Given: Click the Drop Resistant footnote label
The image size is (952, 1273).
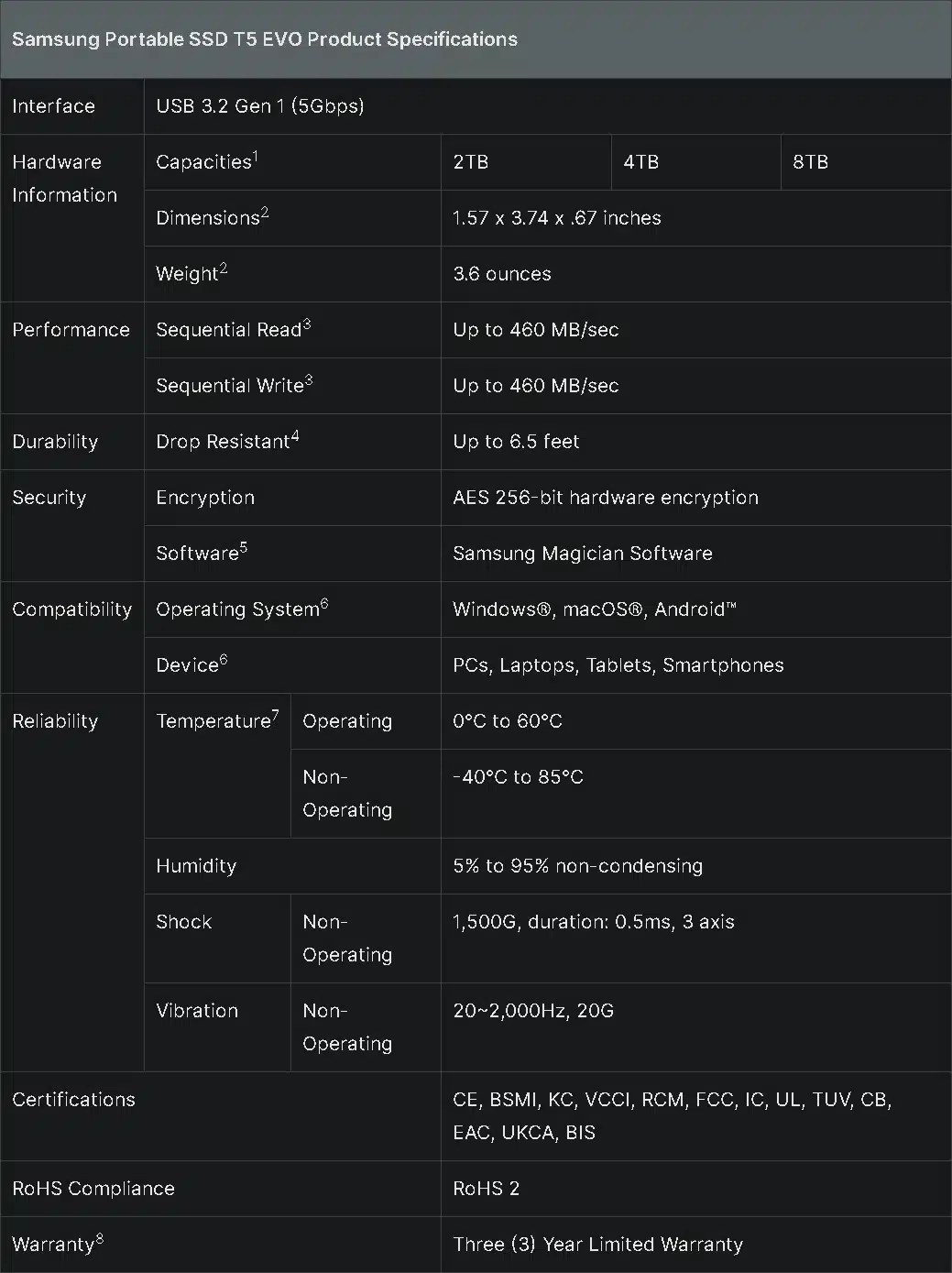Looking at the screenshot, I should tap(227, 441).
